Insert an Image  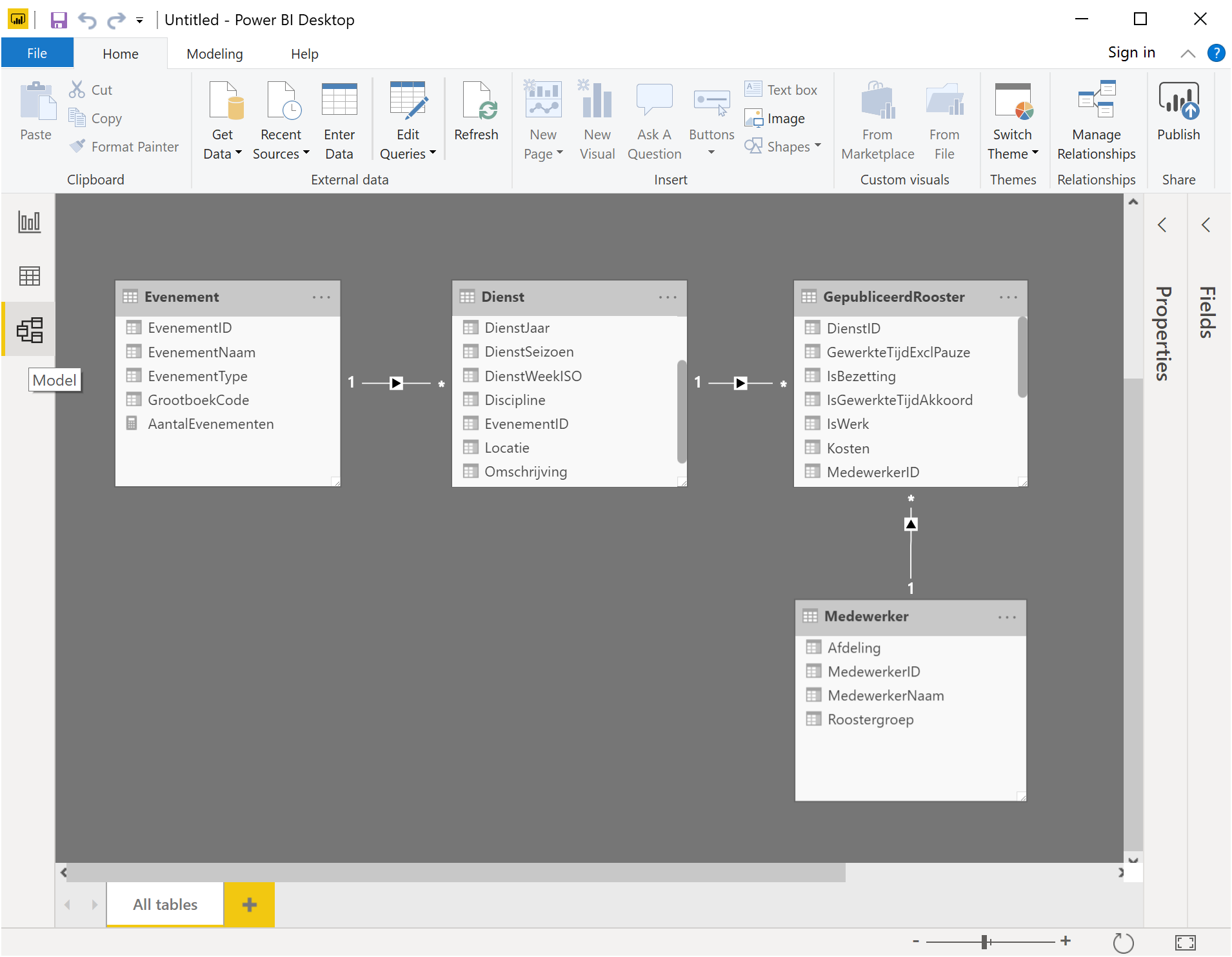click(x=775, y=118)
